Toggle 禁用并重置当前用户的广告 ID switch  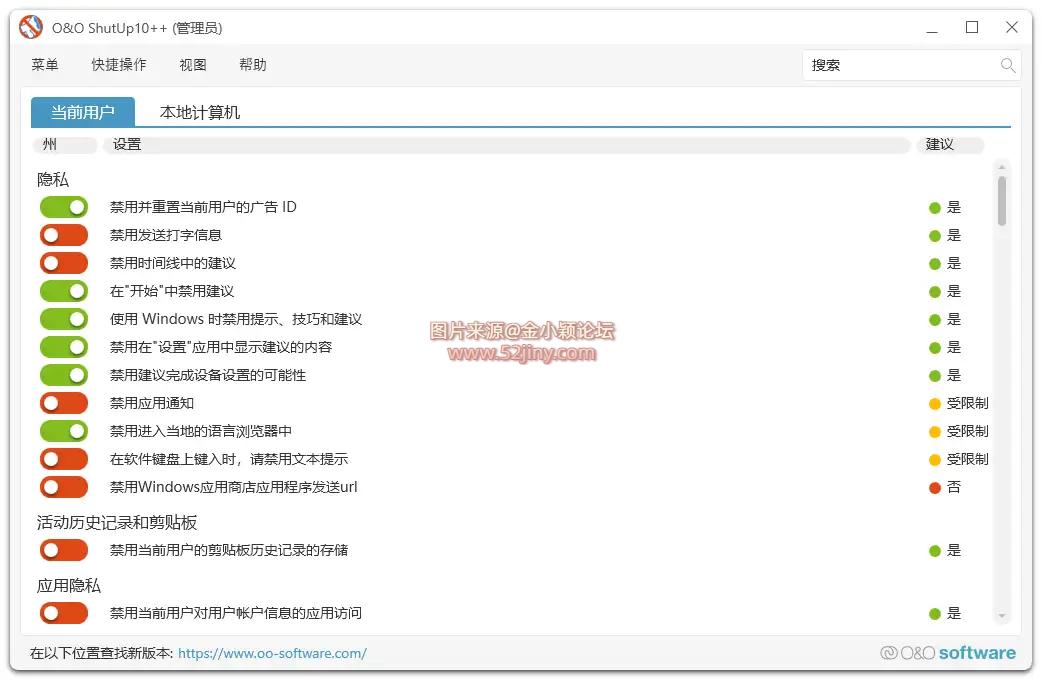pyautogui.click(x=64, y=207)
